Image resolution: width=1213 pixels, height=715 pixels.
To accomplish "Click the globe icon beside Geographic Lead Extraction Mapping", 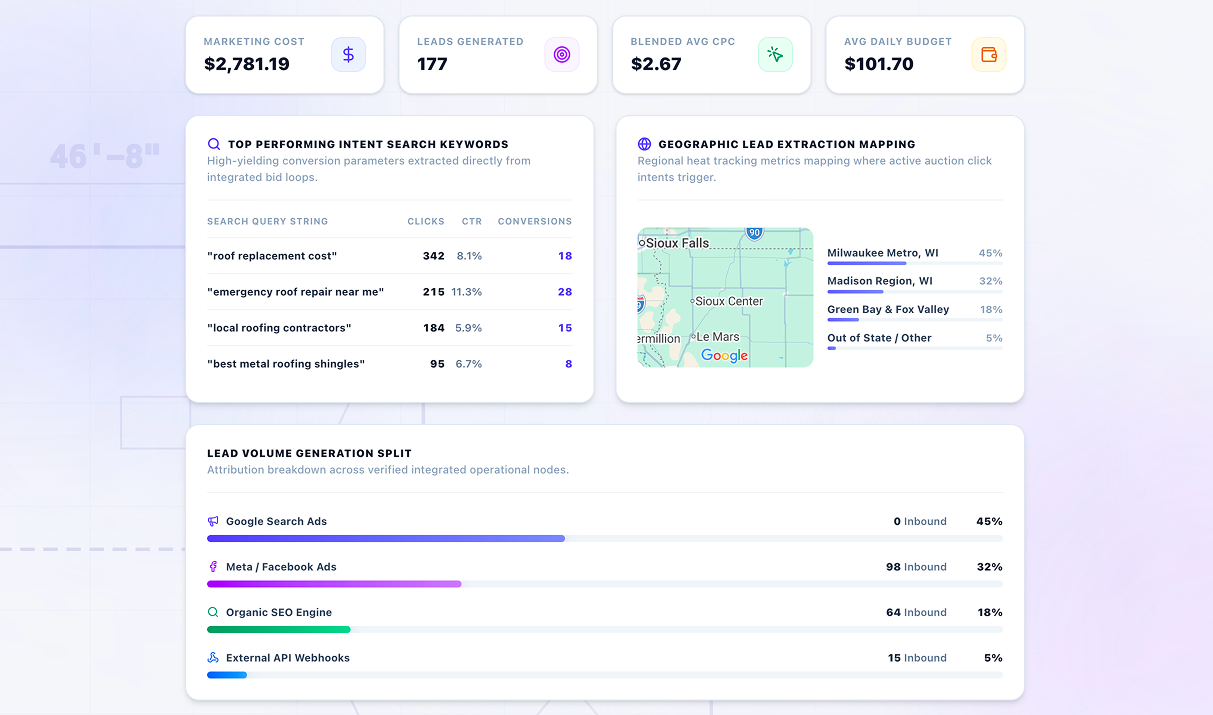I will click(644, 144).
